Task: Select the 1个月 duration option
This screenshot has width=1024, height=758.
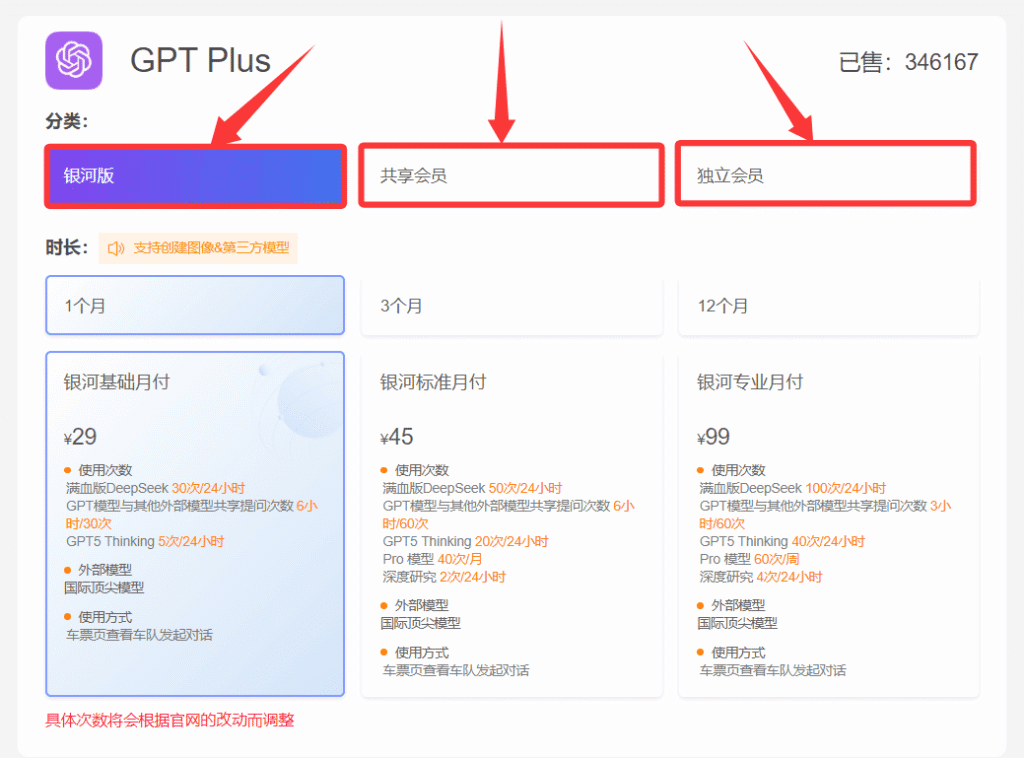Action: click(x=195, y=306)
